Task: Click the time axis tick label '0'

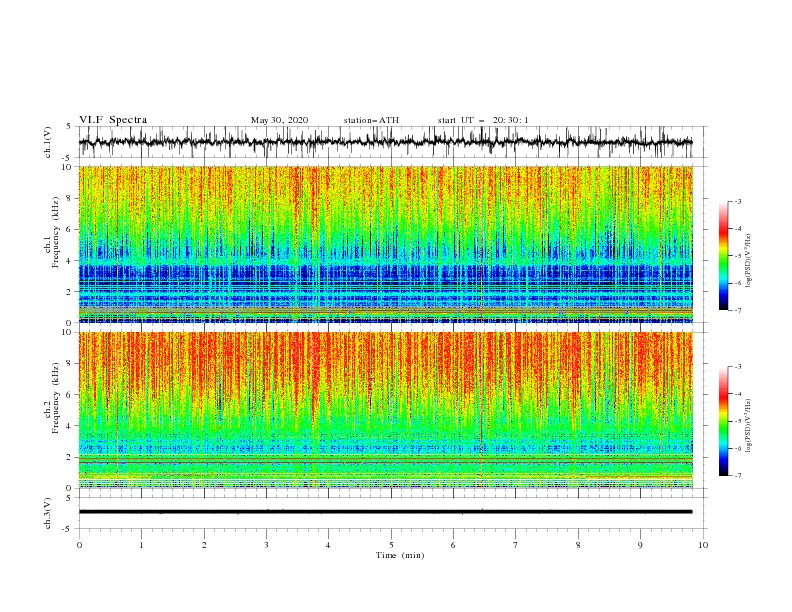Action: click(x=79, y=545)
